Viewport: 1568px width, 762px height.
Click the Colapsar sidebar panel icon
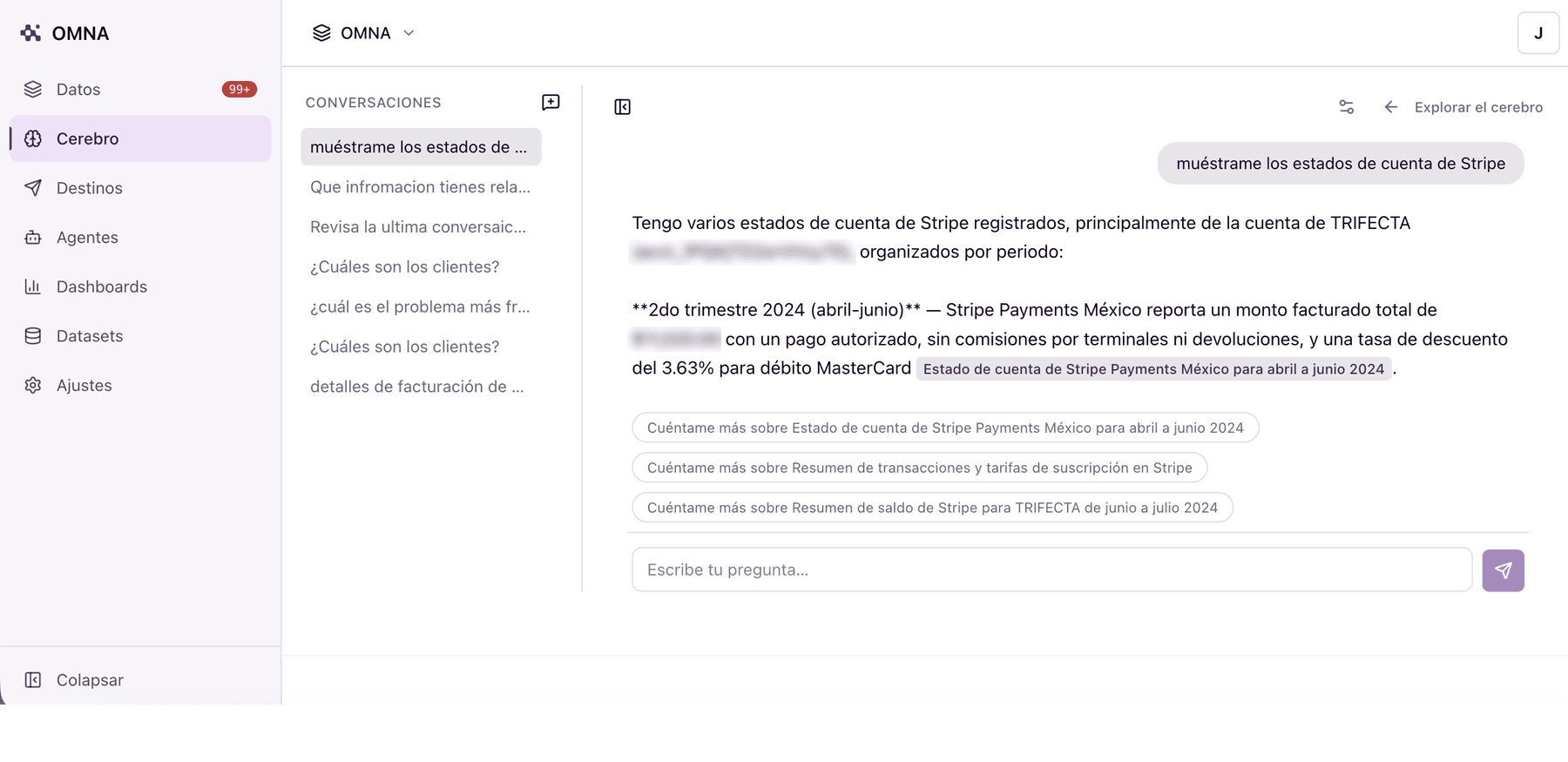pyautogui.click(x=33, y=680)
